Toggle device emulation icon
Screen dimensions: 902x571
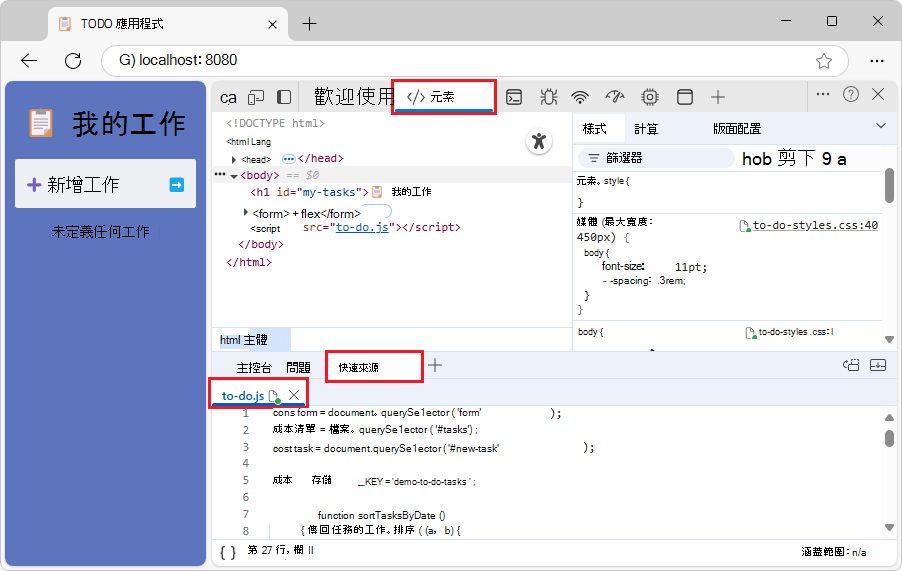click(256, 97)
